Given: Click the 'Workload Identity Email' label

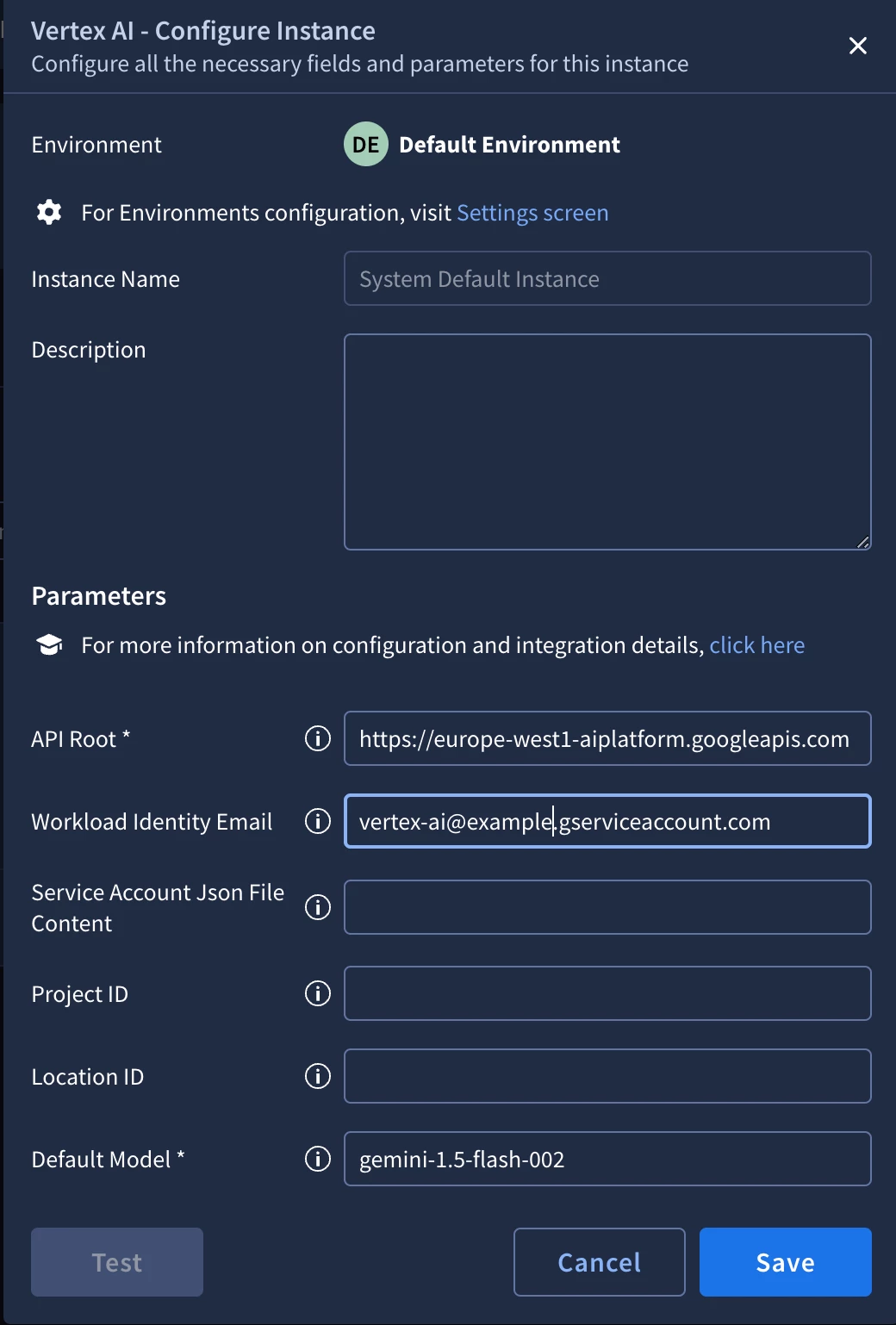Looking at the screenshot, I should (152, 822).
